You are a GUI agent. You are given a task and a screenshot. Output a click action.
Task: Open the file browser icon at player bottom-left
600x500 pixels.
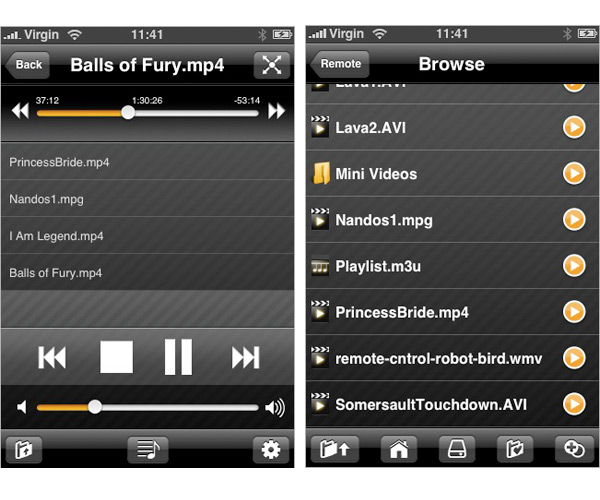[x=24, y=450]
